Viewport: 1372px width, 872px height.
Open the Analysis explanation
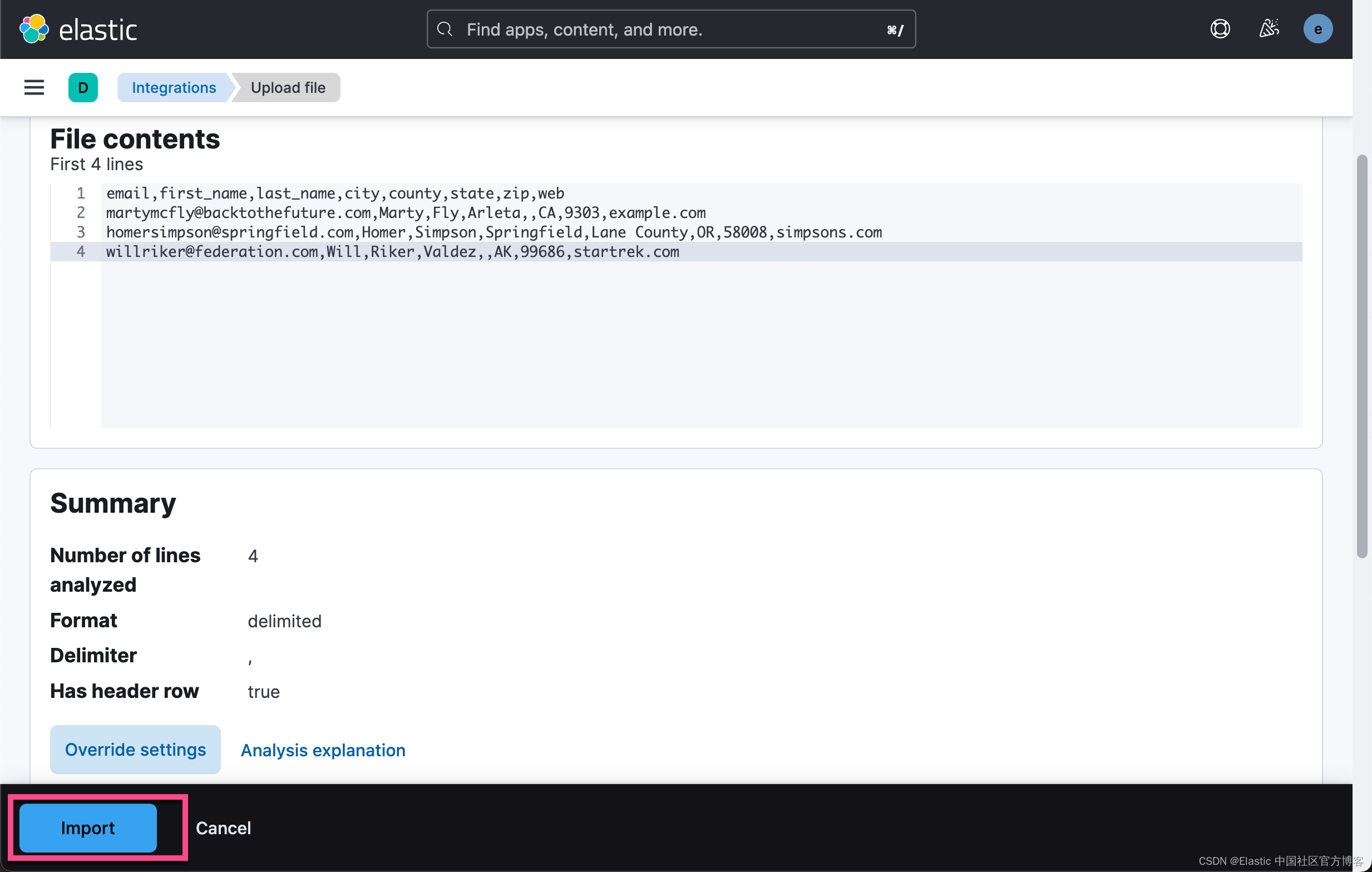click(x=323, y=750)
